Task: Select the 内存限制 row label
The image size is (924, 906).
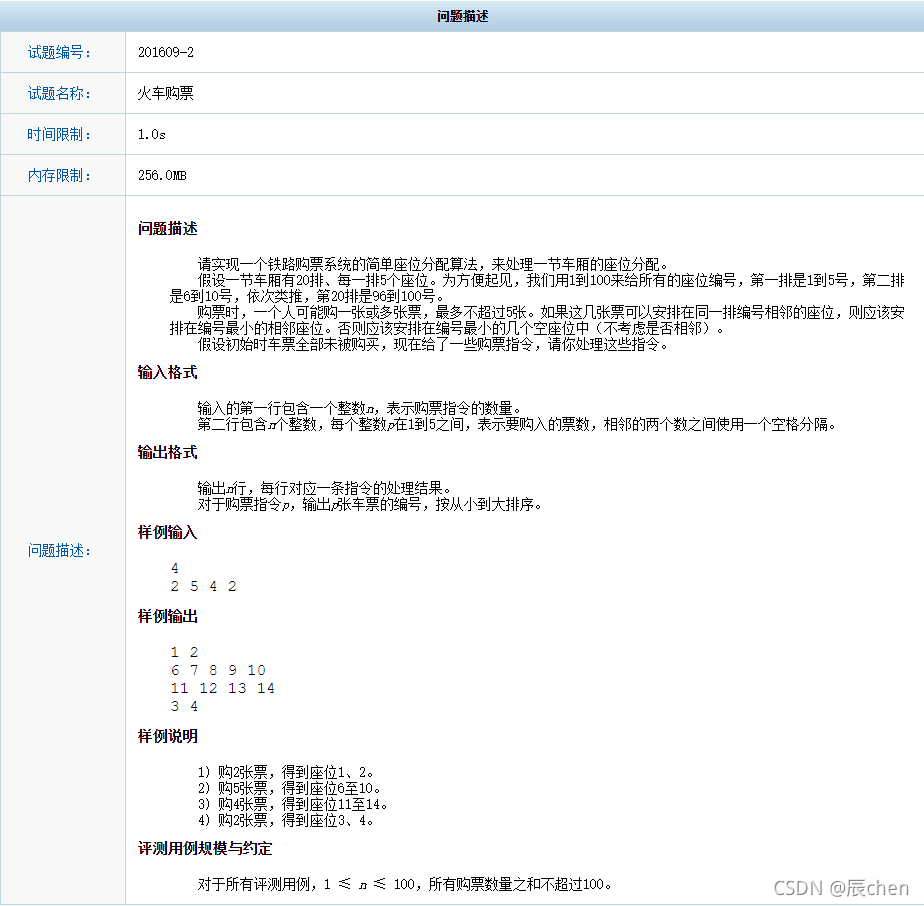Action: click(x=61, y=175)
